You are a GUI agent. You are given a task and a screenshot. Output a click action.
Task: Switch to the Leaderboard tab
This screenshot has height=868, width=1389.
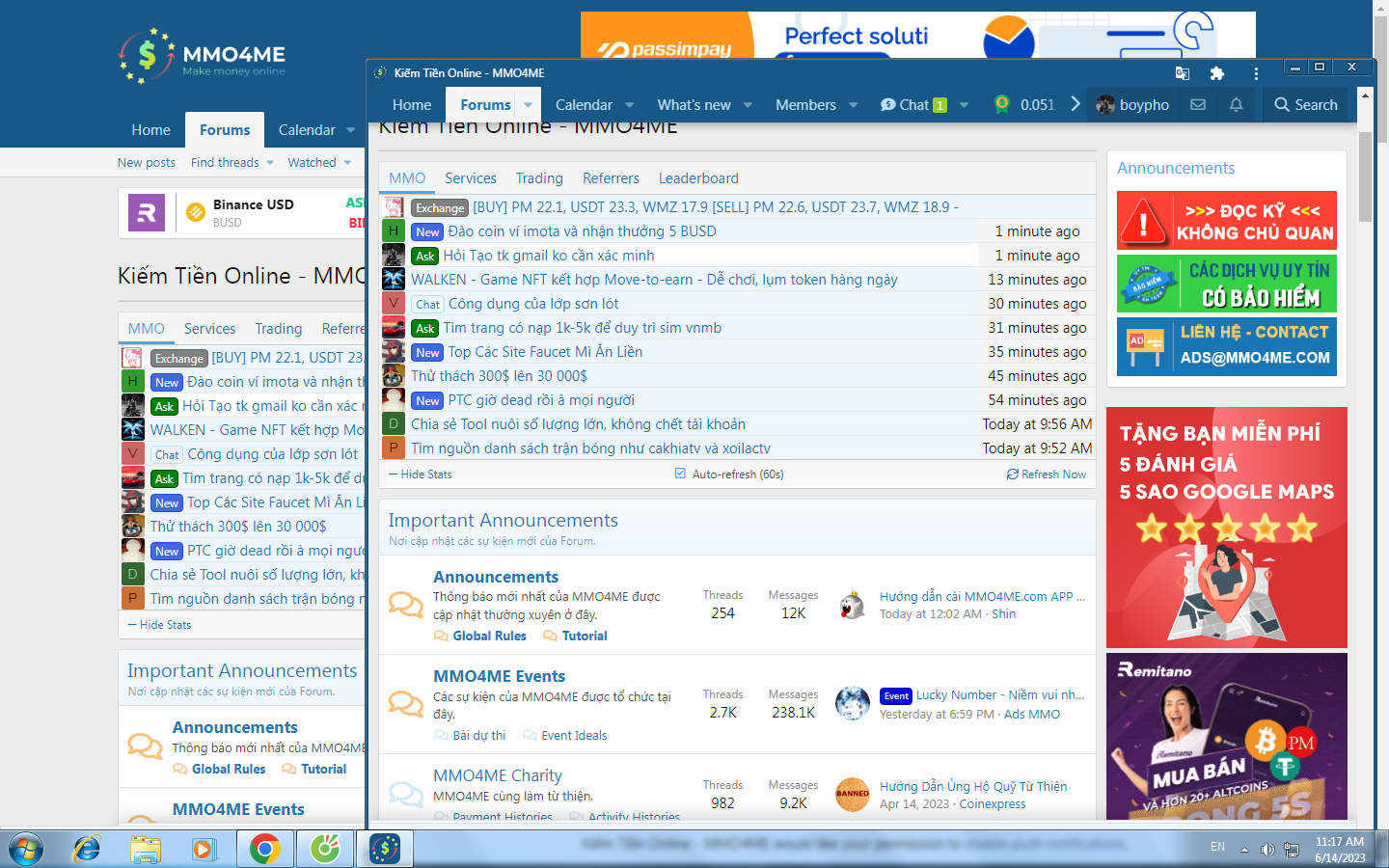[x=698, y=178]
